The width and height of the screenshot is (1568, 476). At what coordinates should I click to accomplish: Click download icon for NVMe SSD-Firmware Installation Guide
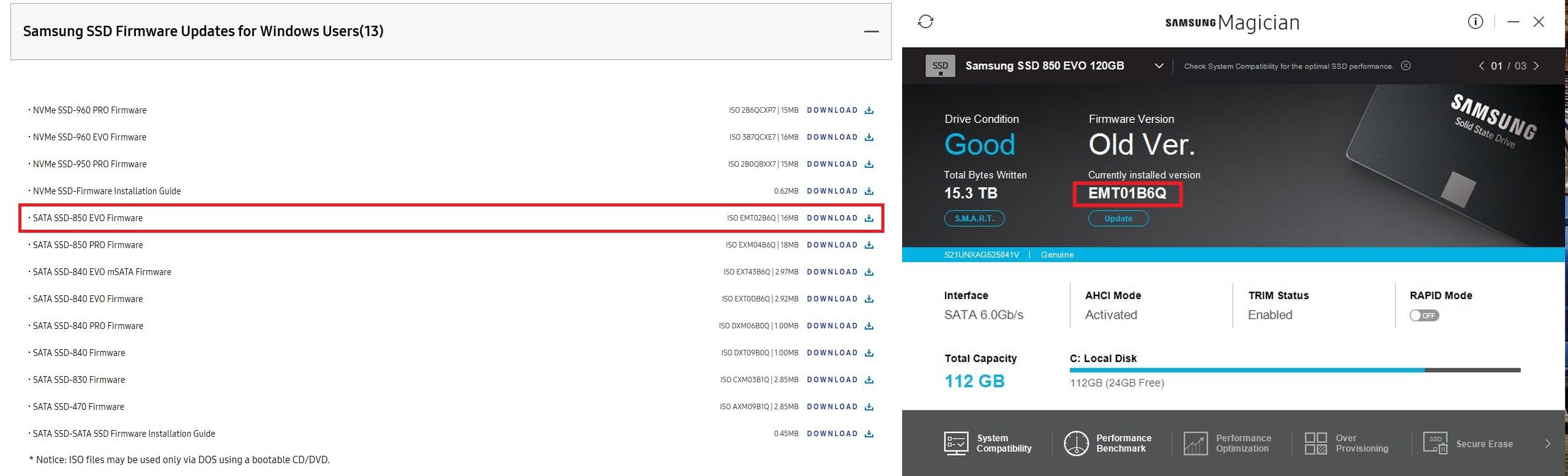[869, 191]
